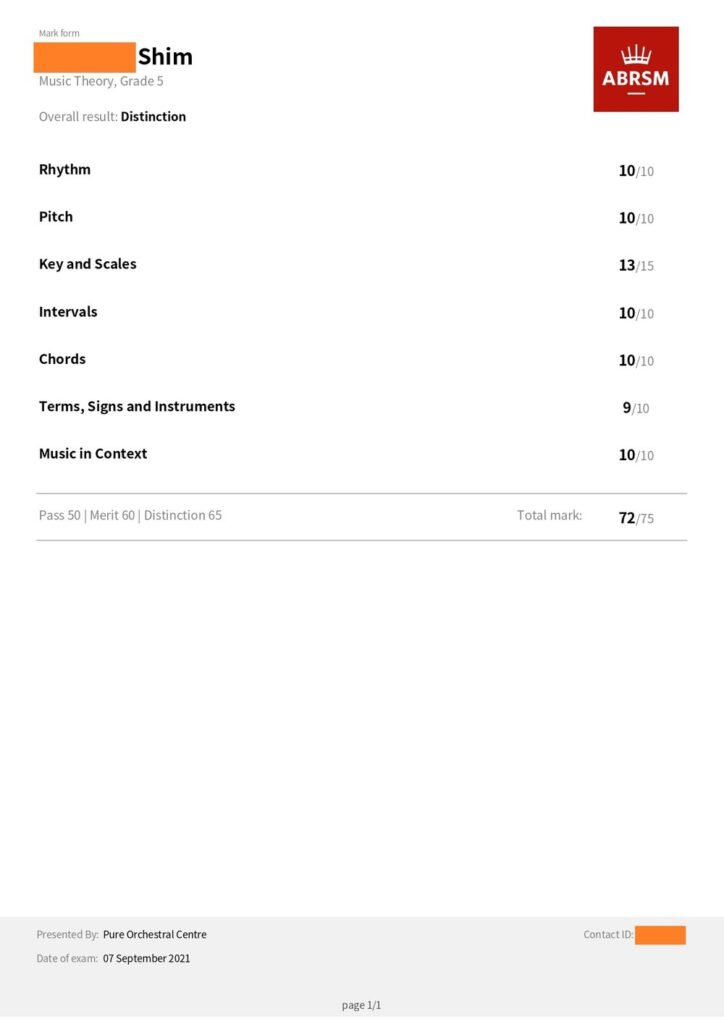
Task: Click the Music Theory, Grade 5 subtitle
Action: (x=101, y=81)
